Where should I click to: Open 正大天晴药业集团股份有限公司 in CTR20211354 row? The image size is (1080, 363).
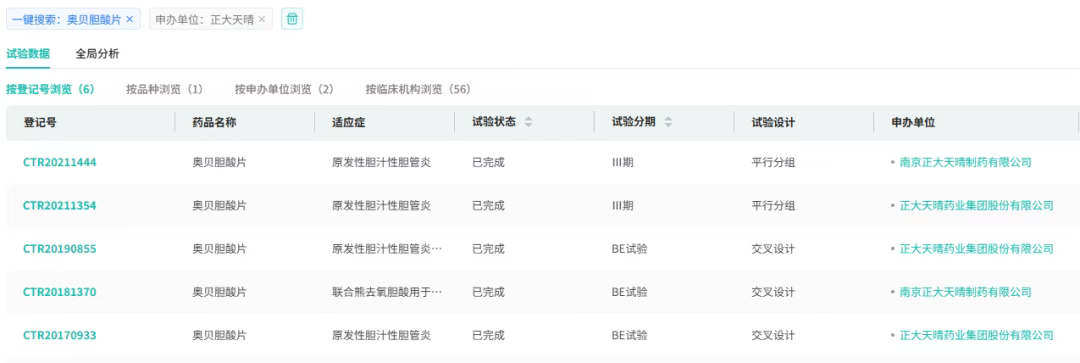(x=977, y=205)
